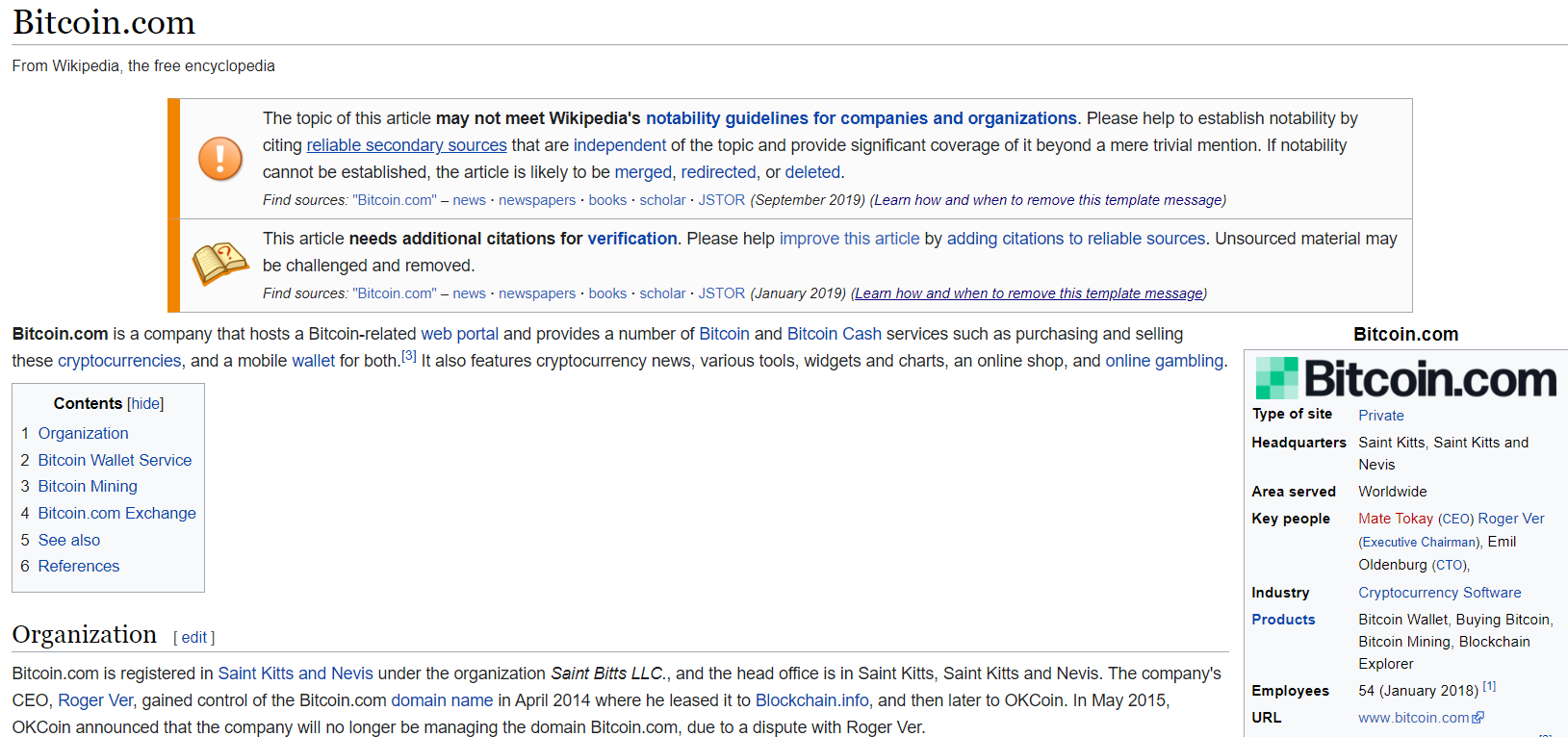This screenshot has width=1568, height=737.
Task: Open the Bitcoin Cash link
Action: pos(834,334)
